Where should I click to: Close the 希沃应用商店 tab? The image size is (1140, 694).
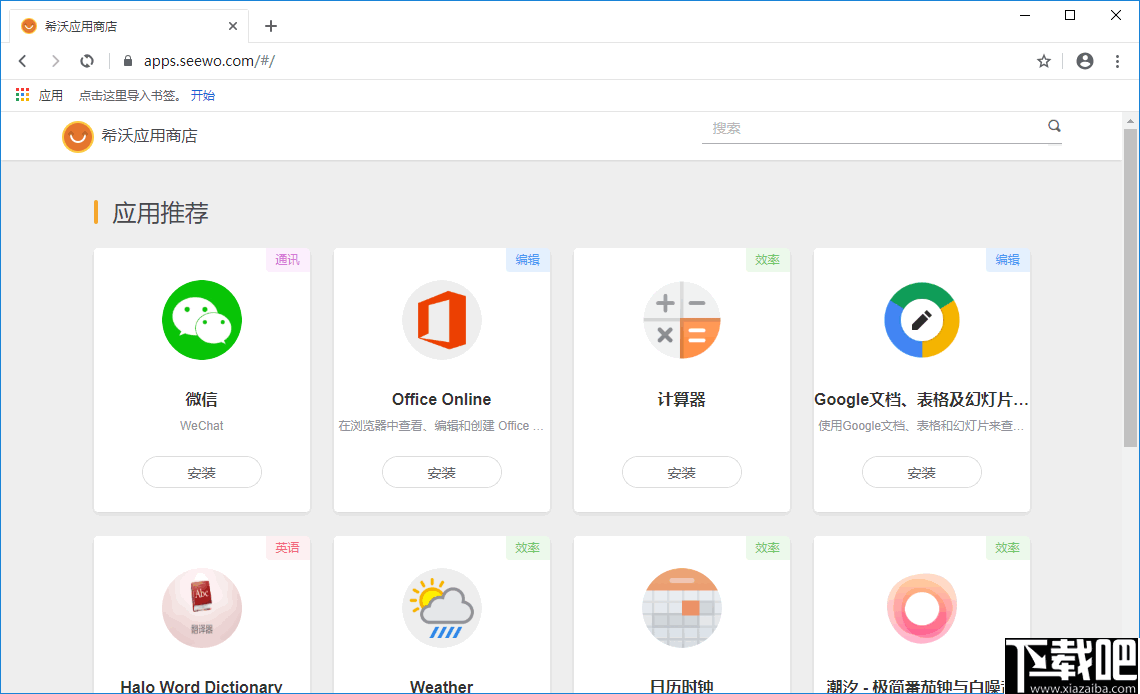[x=233, y=26]
